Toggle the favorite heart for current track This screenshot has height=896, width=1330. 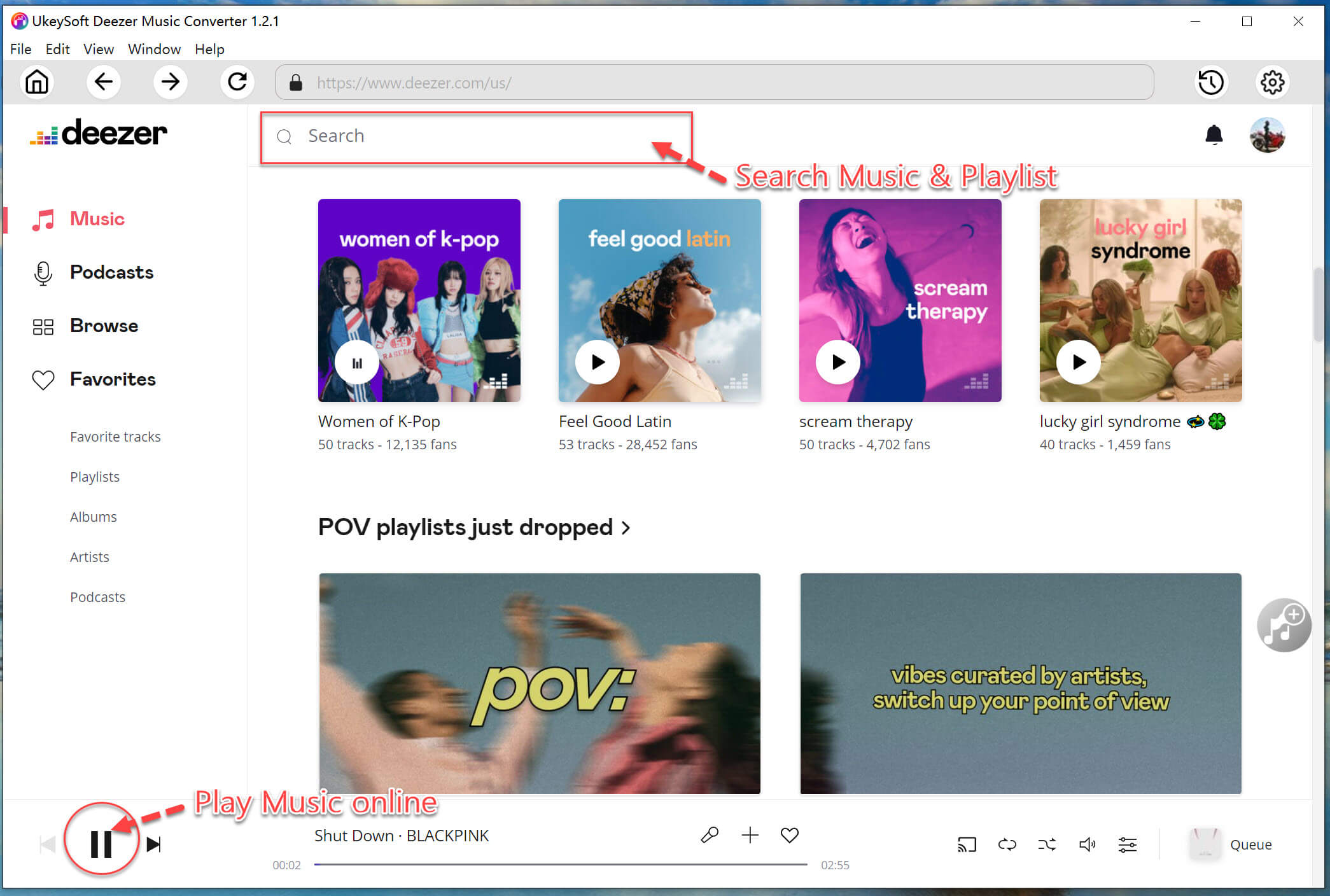[x=789, y=834]
